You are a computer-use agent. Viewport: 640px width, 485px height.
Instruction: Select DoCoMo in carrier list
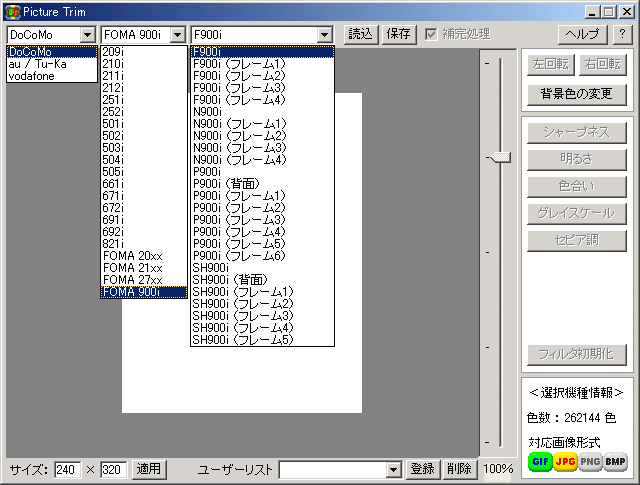pos(52,52)
